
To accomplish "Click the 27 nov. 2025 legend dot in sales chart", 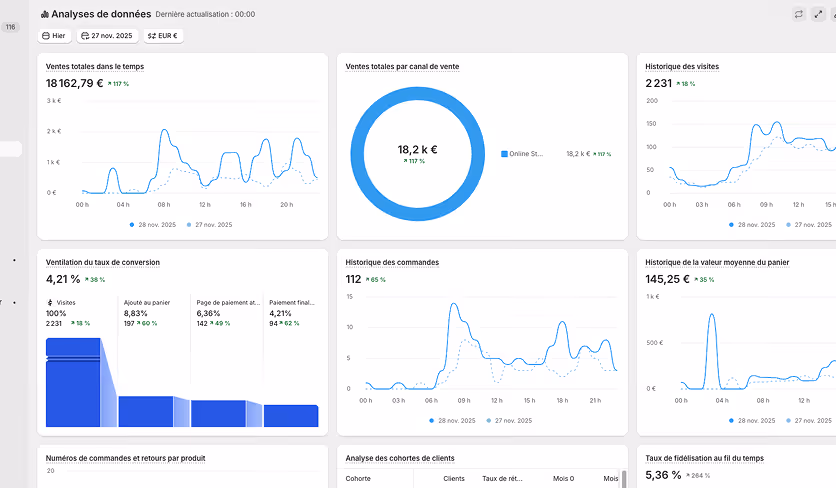I will pyautogui.click(x=189, y=225).
